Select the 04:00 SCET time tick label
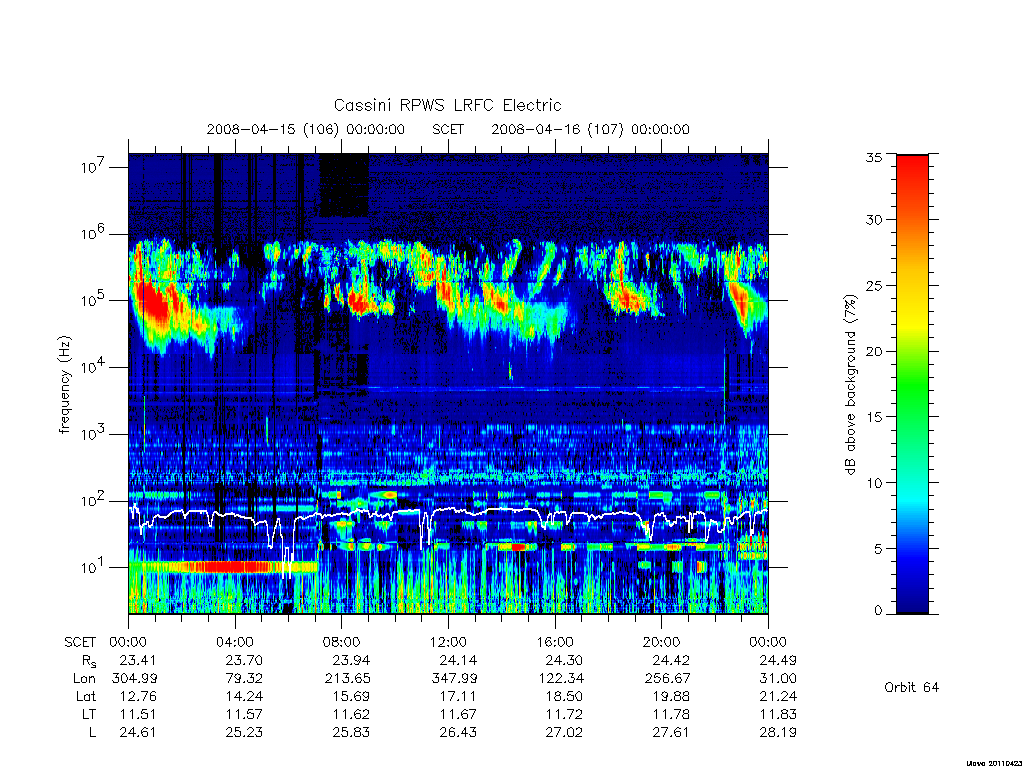Image resolution: width=1024 pixels, height=768 pixels. click(234, 642)
